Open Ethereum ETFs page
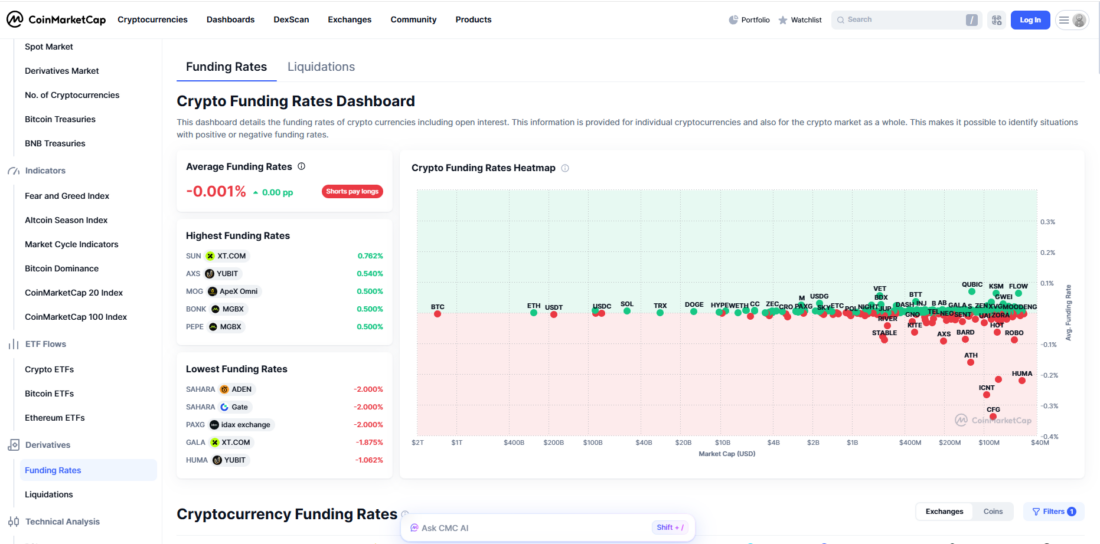 pos(55,418)
